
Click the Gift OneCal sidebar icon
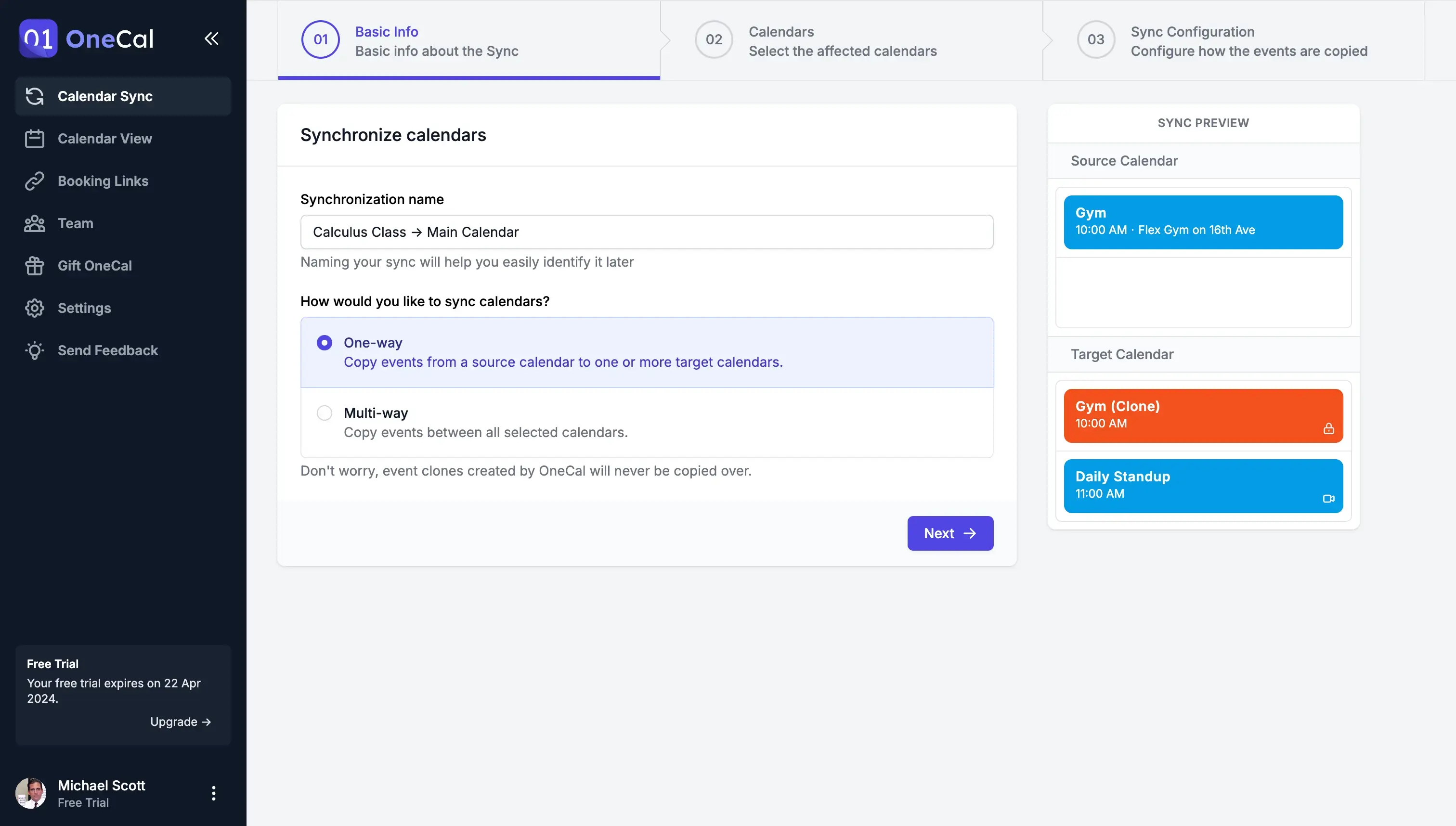tap(35, 266)
